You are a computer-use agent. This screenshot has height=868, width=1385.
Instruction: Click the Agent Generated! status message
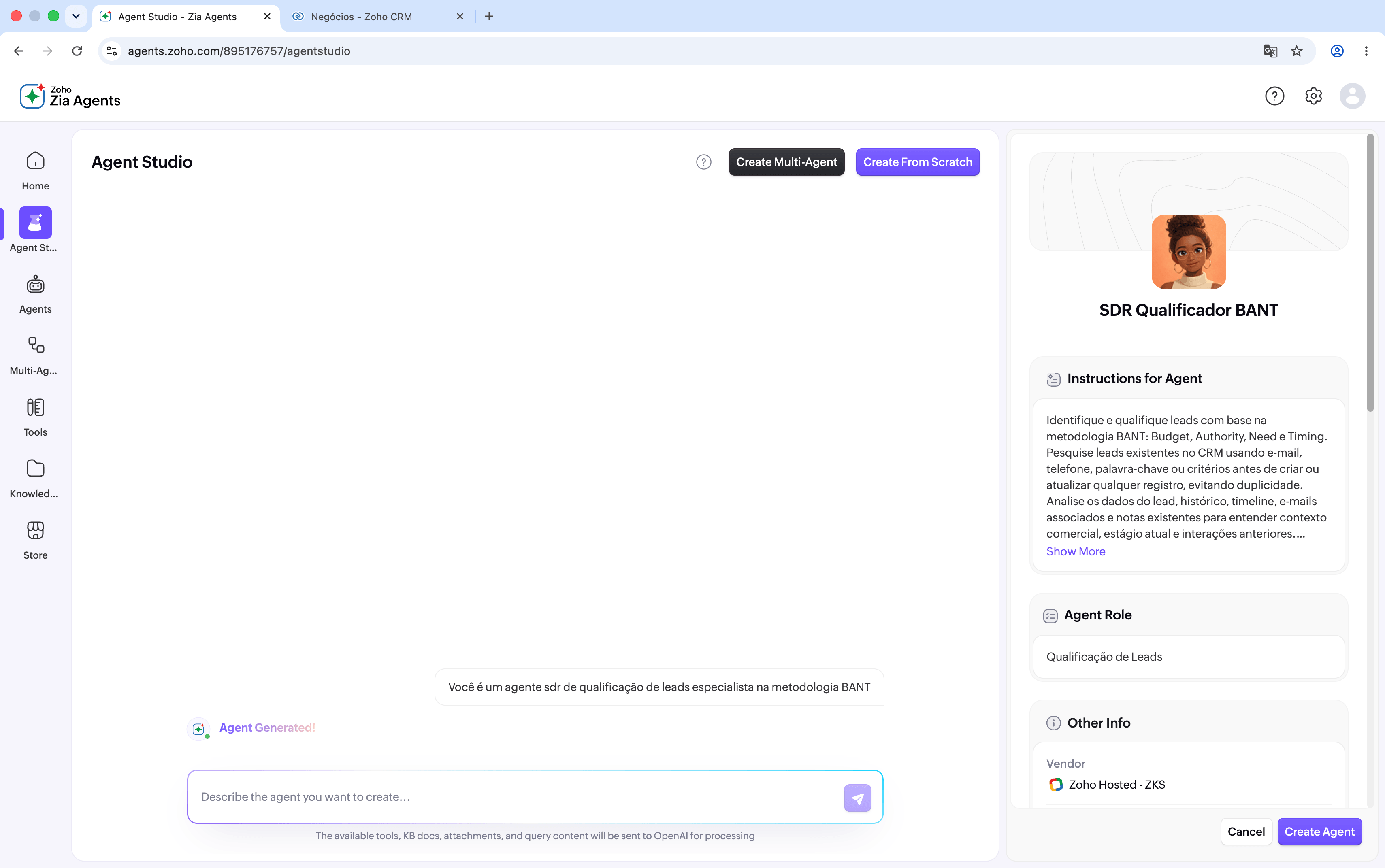click(x=267, y=728)
